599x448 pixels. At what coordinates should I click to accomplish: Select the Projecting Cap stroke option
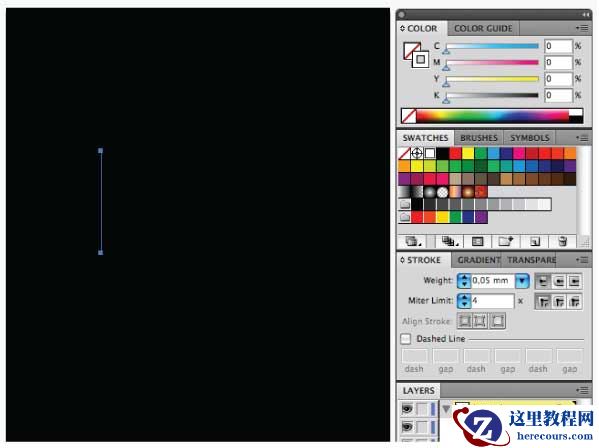pyautogui.click(x=574, y=281)
